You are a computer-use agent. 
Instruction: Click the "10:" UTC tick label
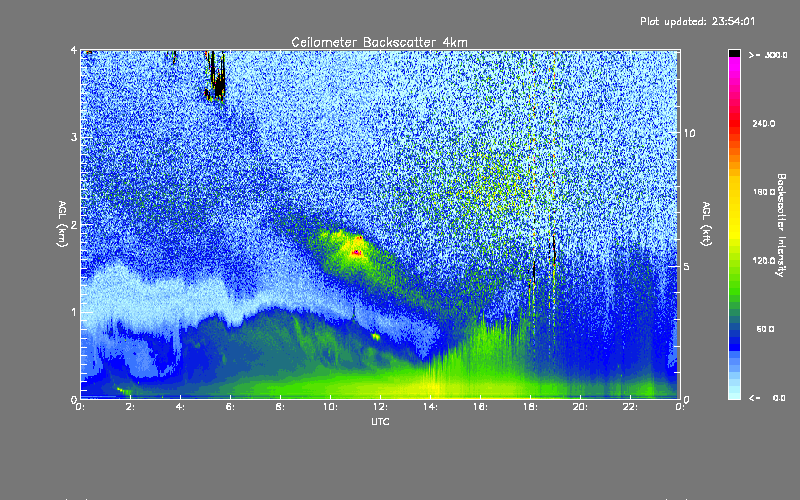pyautogui.click(x=330, y=407)
